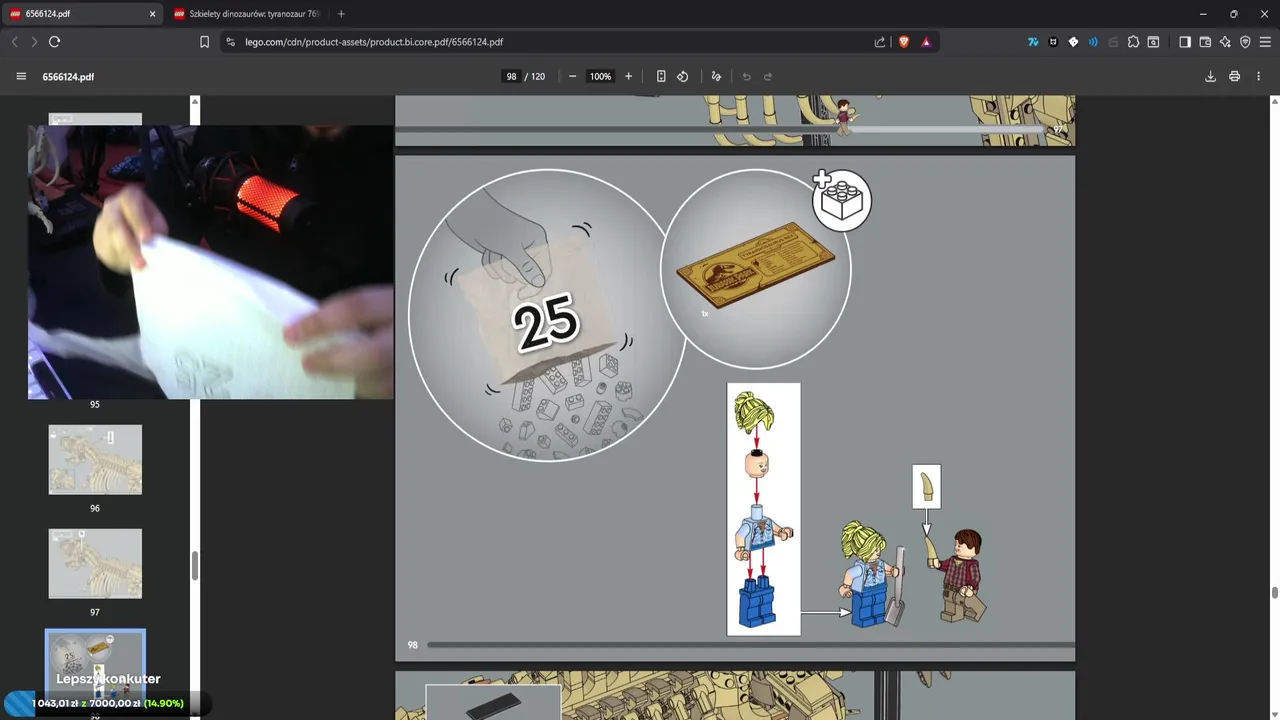Click the thumbnail label 95
This screenshot has width=1280, height=720.
(x=95, y=404)
